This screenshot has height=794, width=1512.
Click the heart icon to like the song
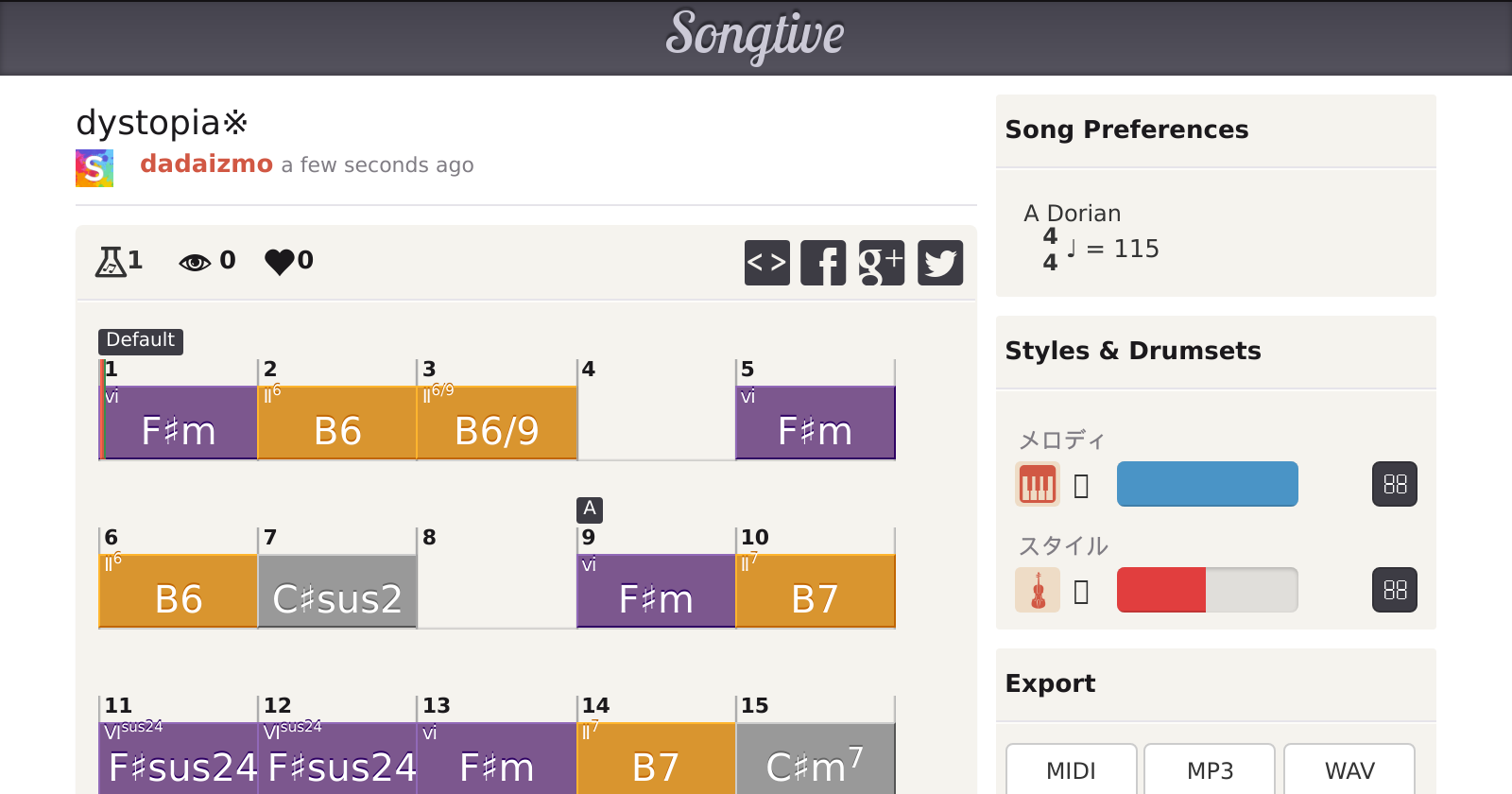point(280,261)
